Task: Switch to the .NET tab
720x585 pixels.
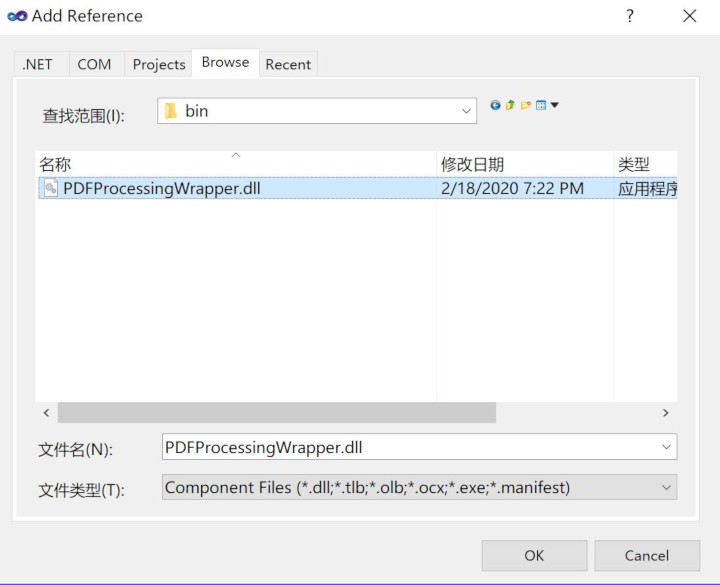Action: tap(38, 64)
